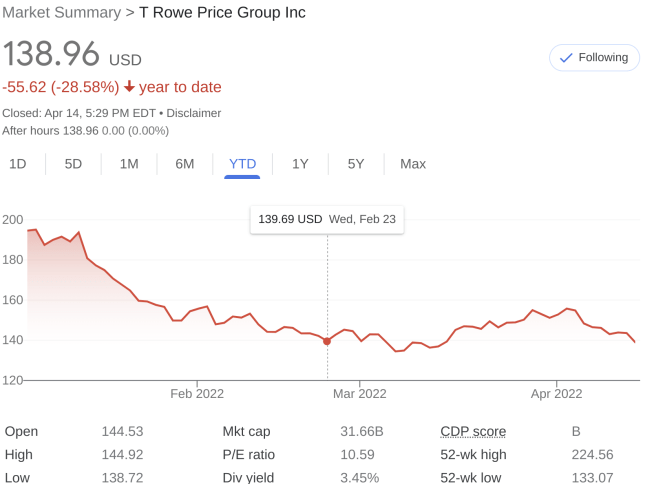This screenshot has height=484, width=654.
Task: Click the red down arrow icon
Action: tap(129, 86)
